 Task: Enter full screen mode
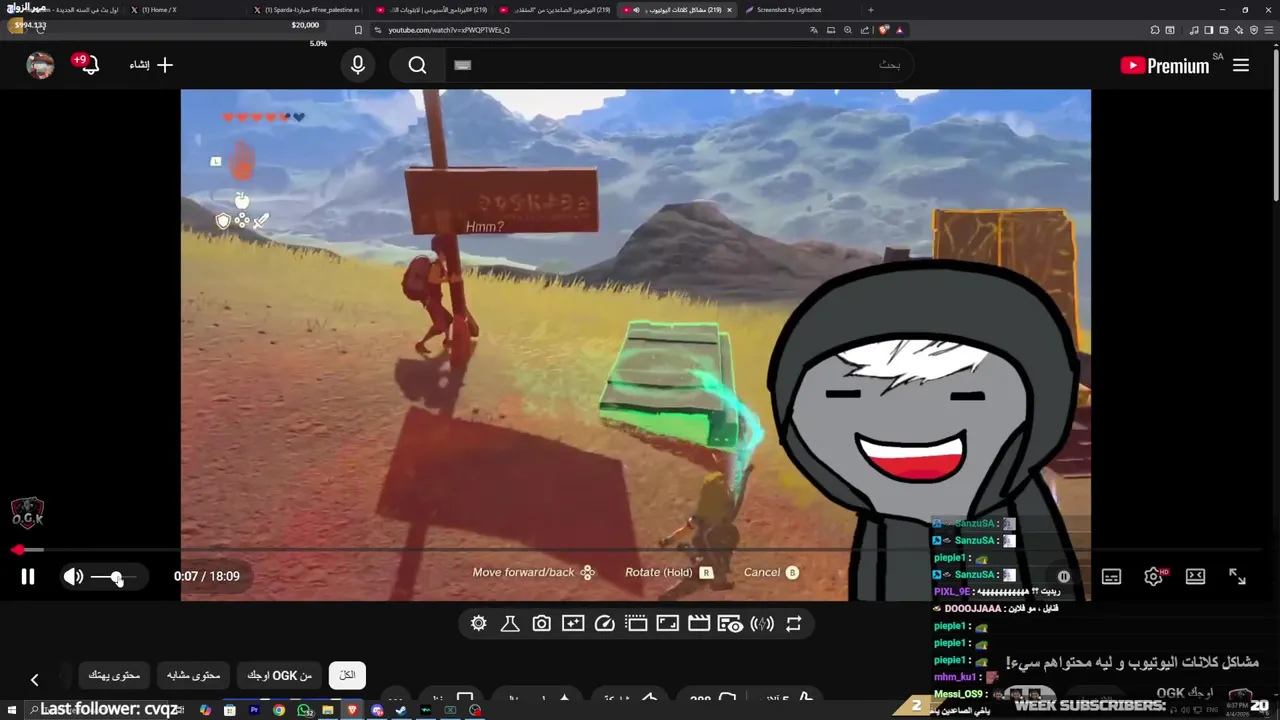(1237, 576)
